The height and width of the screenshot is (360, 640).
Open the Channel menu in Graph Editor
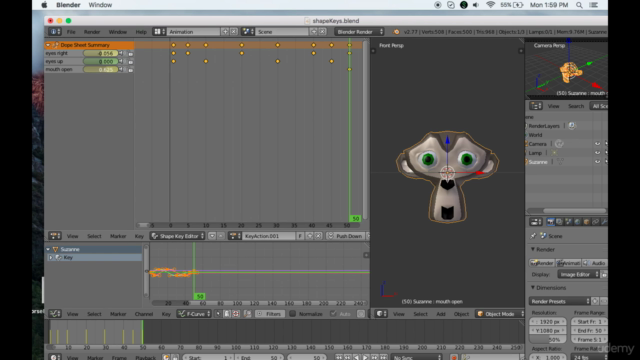(144, 314)
